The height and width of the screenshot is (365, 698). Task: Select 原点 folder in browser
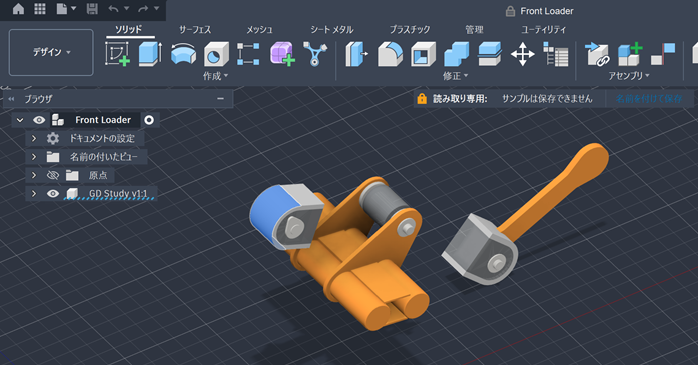click(x=98, y=175)
